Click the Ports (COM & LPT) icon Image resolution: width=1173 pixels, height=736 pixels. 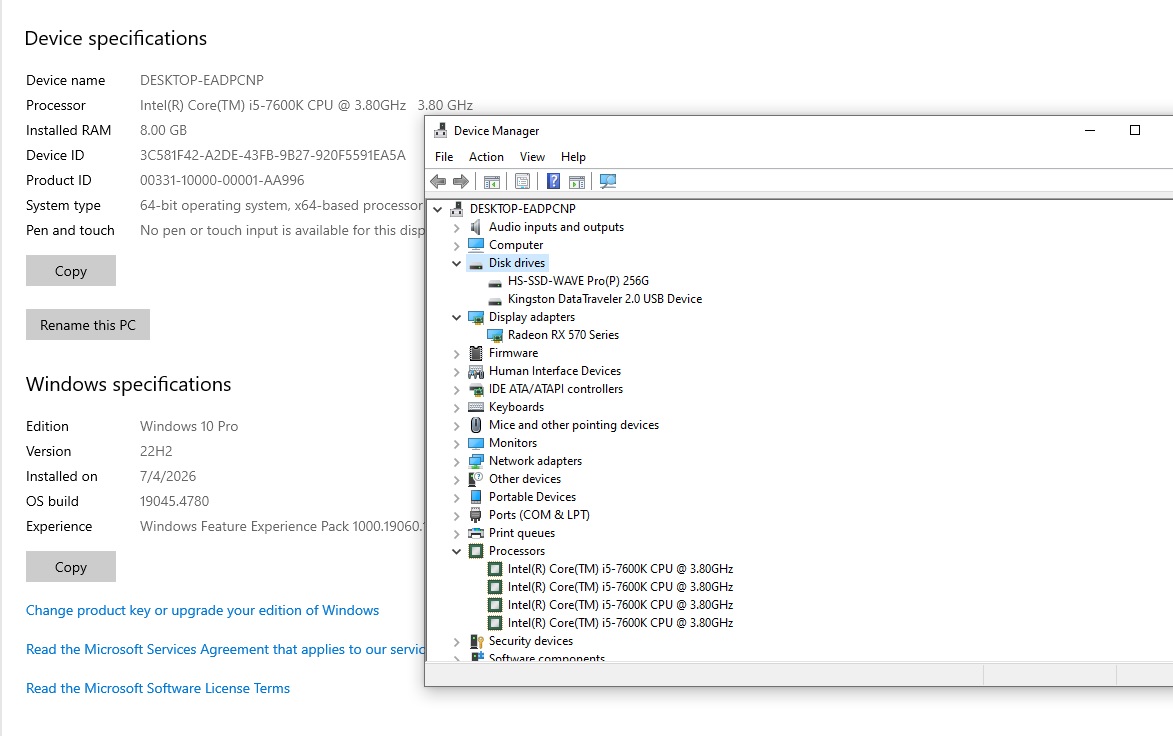476,515
